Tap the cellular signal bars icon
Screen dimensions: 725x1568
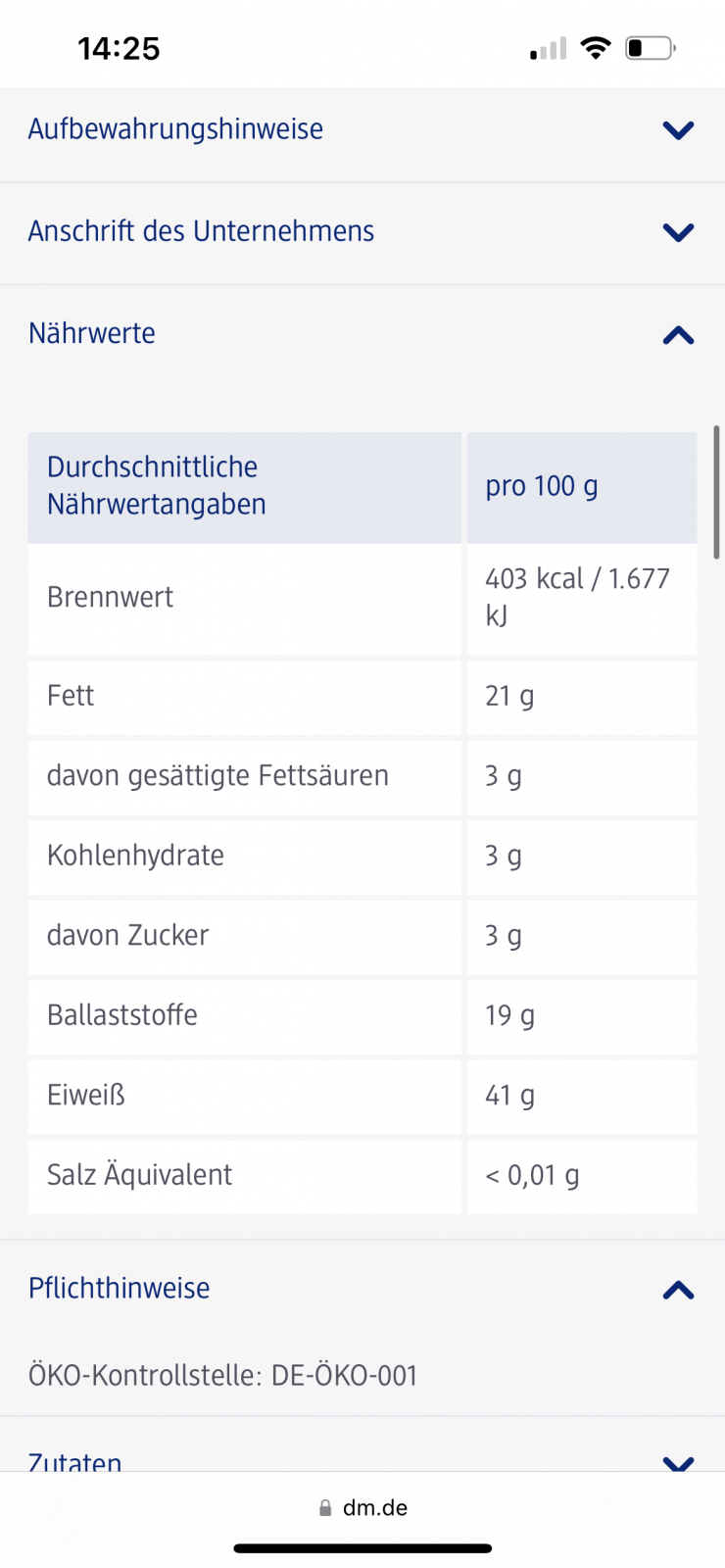(x=549, y=49)
